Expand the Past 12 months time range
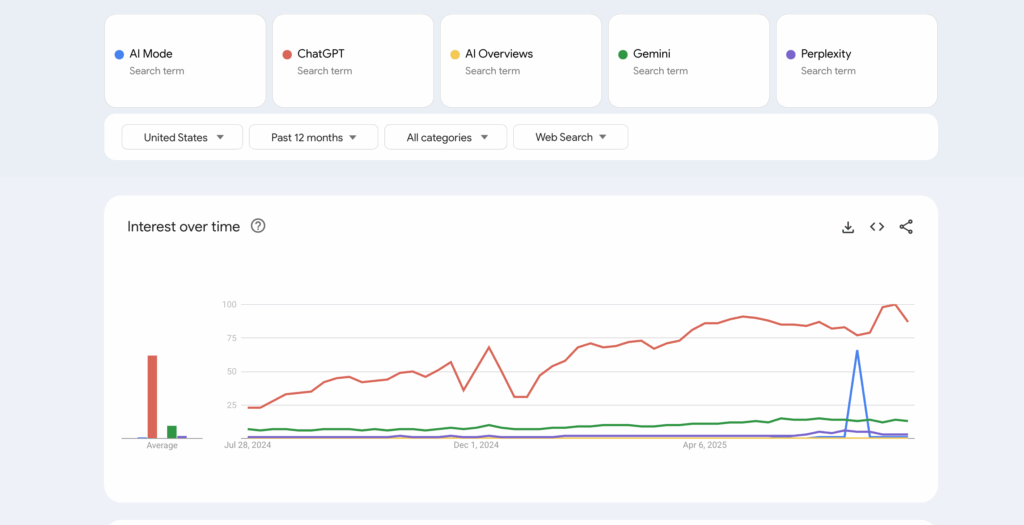 (x=313, y=137)
